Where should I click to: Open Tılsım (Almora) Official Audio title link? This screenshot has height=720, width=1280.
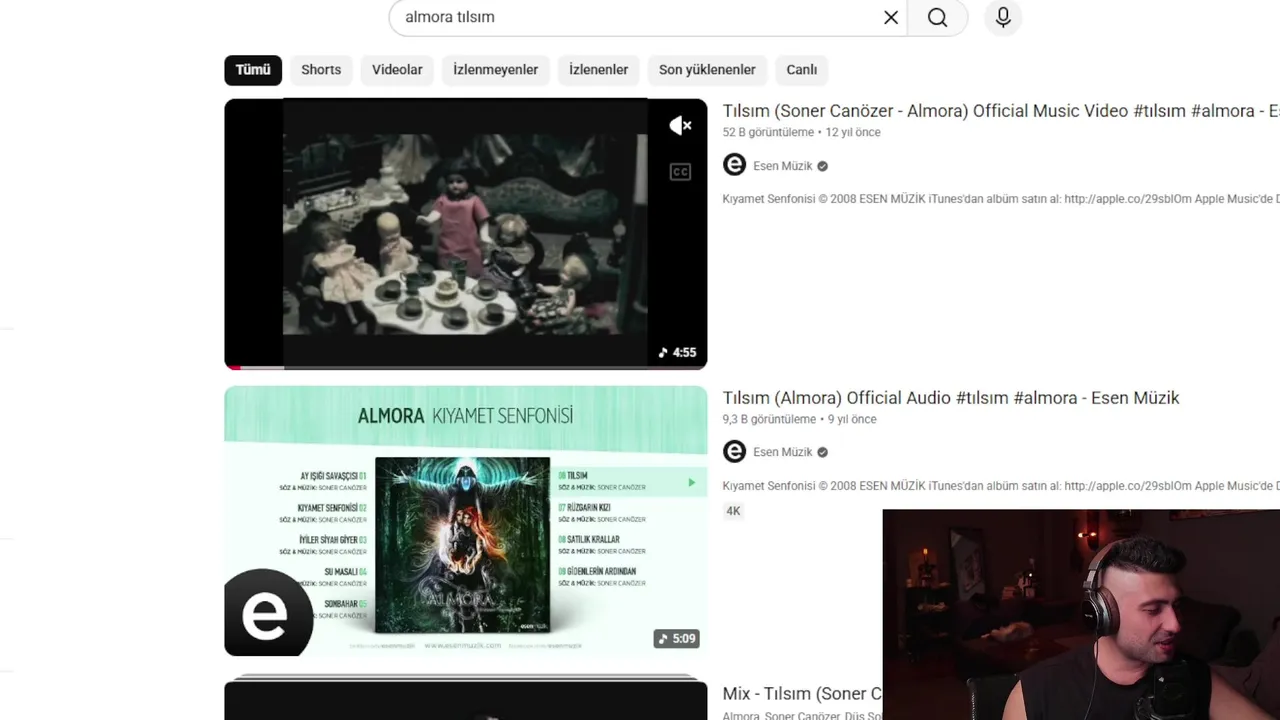[x=951, y=398]
